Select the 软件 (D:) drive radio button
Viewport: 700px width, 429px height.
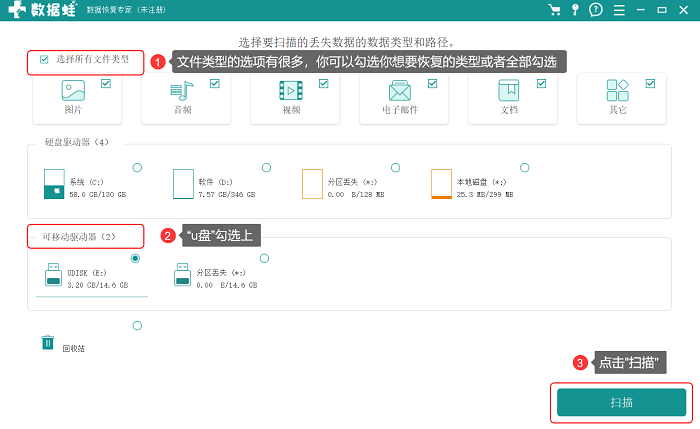[267, 168]
